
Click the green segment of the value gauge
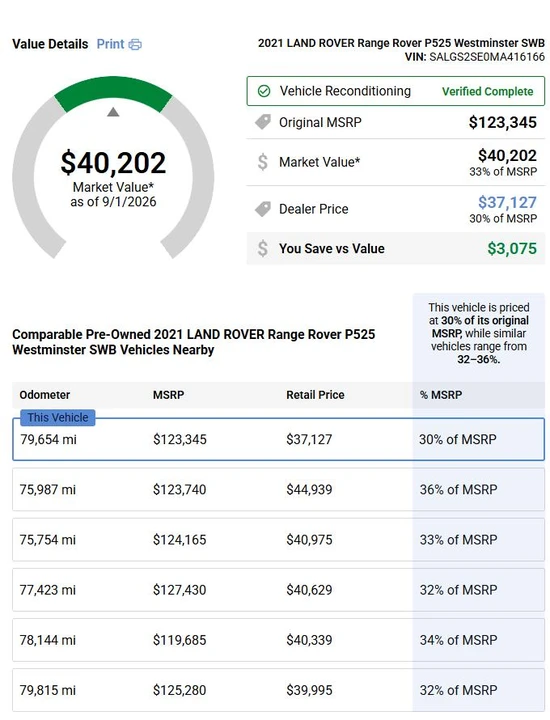coord(113,92)
